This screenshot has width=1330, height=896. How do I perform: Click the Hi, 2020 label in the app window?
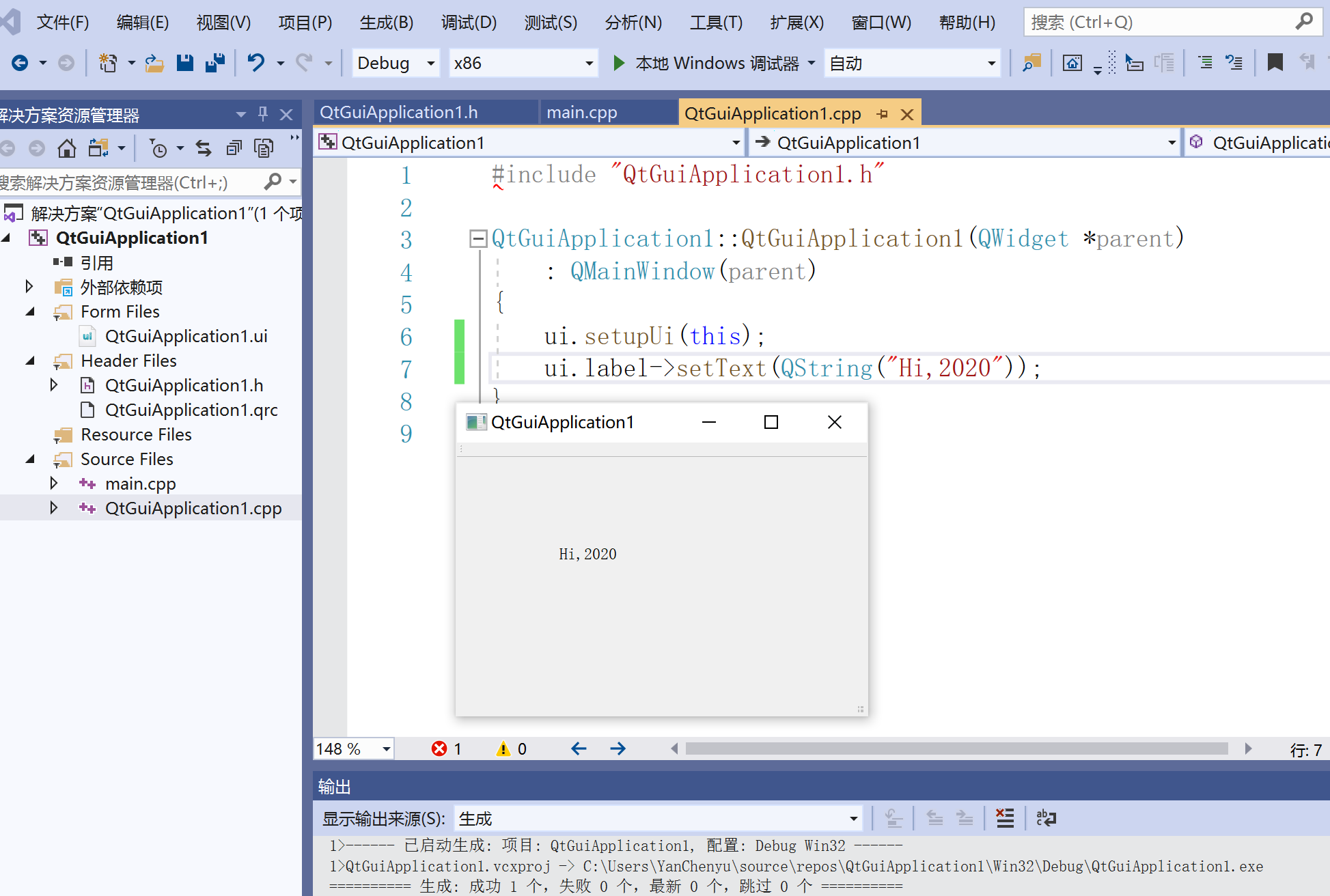[x=587, y=554]
